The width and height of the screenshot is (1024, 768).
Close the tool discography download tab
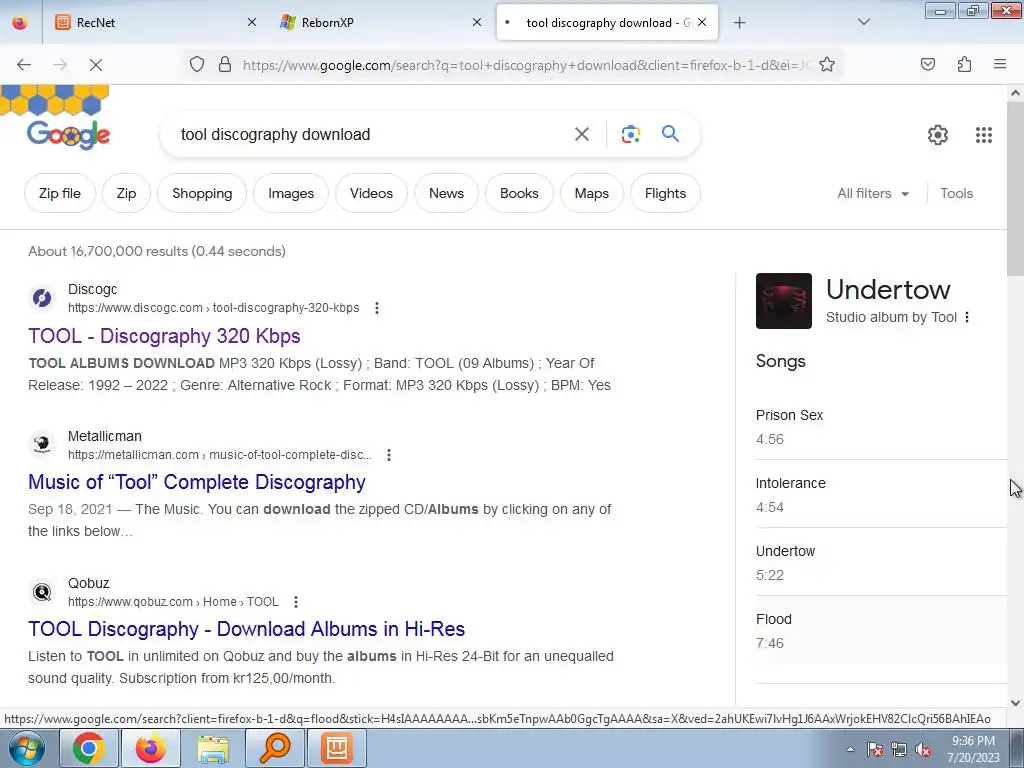[702, 22]
